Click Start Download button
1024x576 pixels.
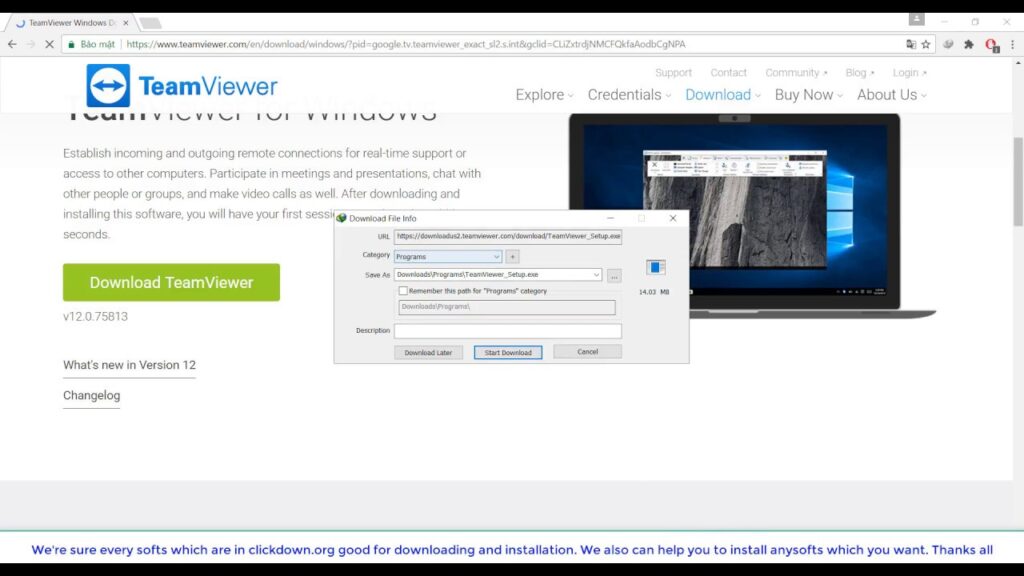coord(508,353)
